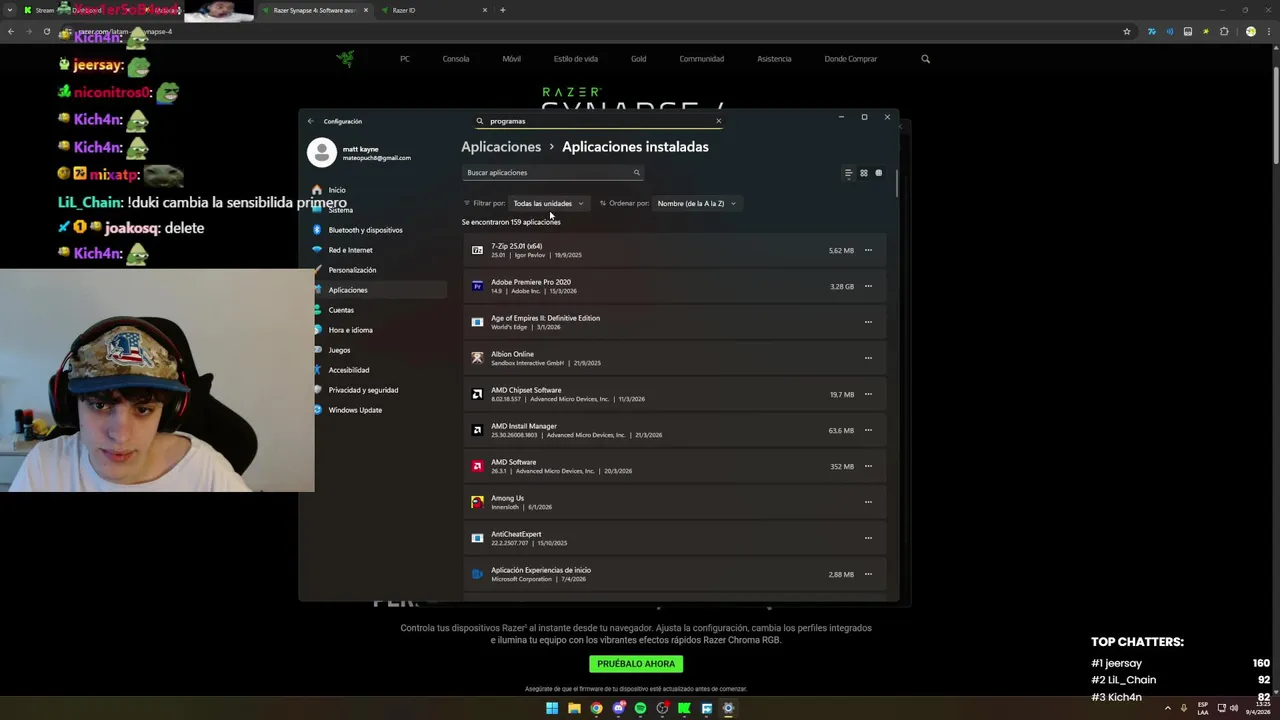Click the Settings app list scrollbar
The width and height of the screenshot is (1280, 720).
point(896,184)
